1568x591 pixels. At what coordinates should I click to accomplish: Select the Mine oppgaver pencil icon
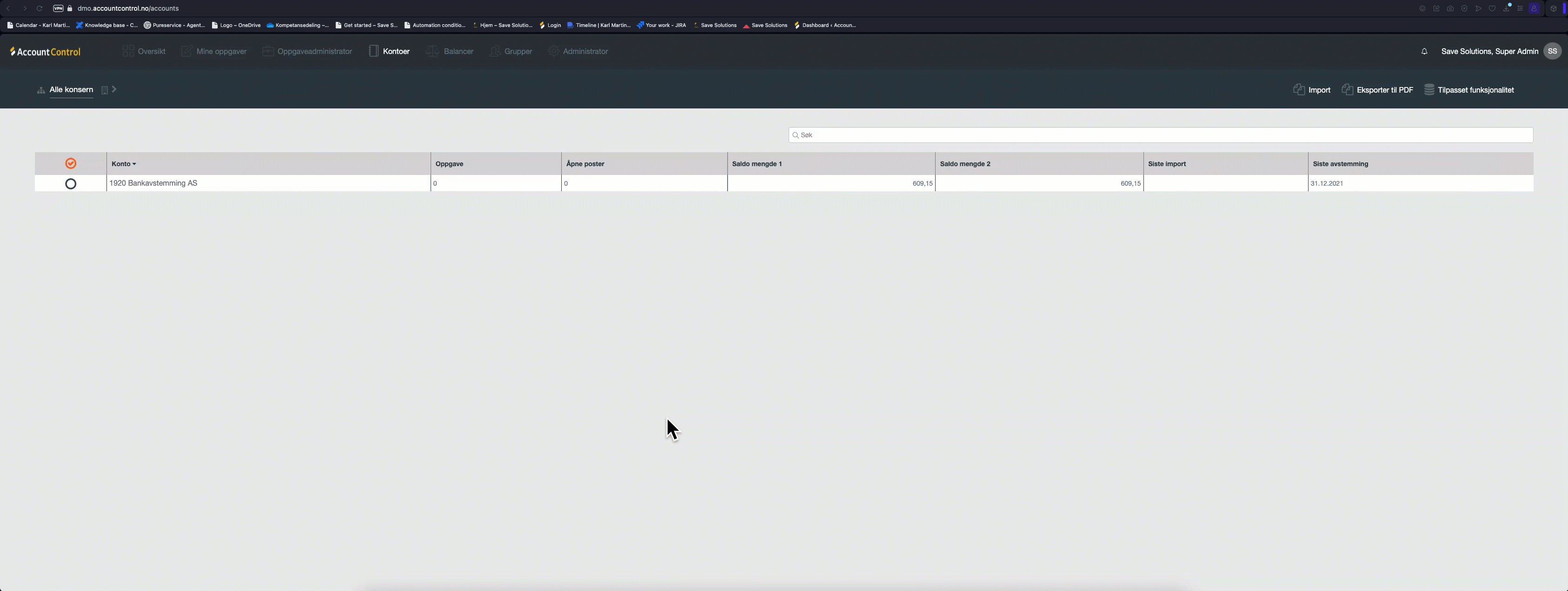tap(187, 51)
